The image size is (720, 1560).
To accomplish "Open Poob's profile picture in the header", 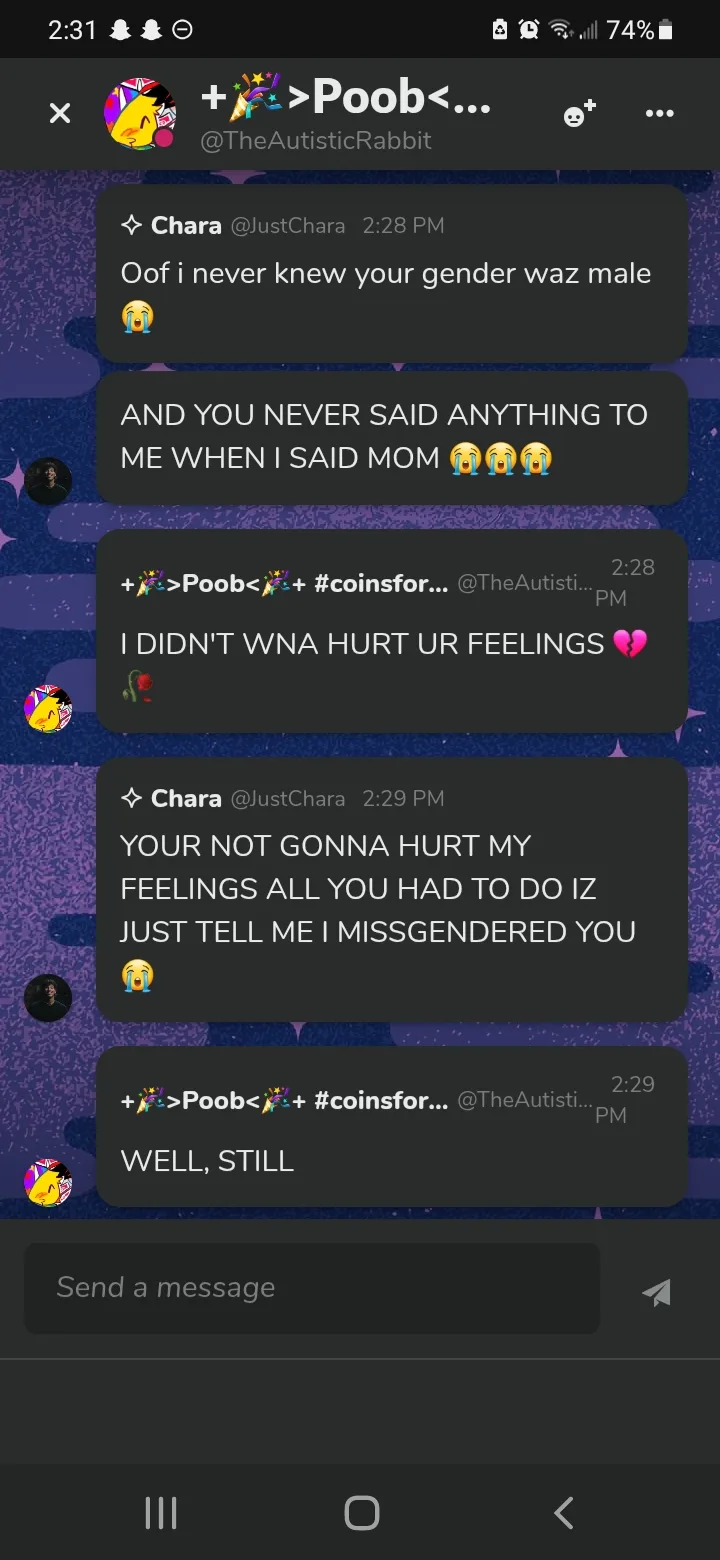I will click(141, 115).
